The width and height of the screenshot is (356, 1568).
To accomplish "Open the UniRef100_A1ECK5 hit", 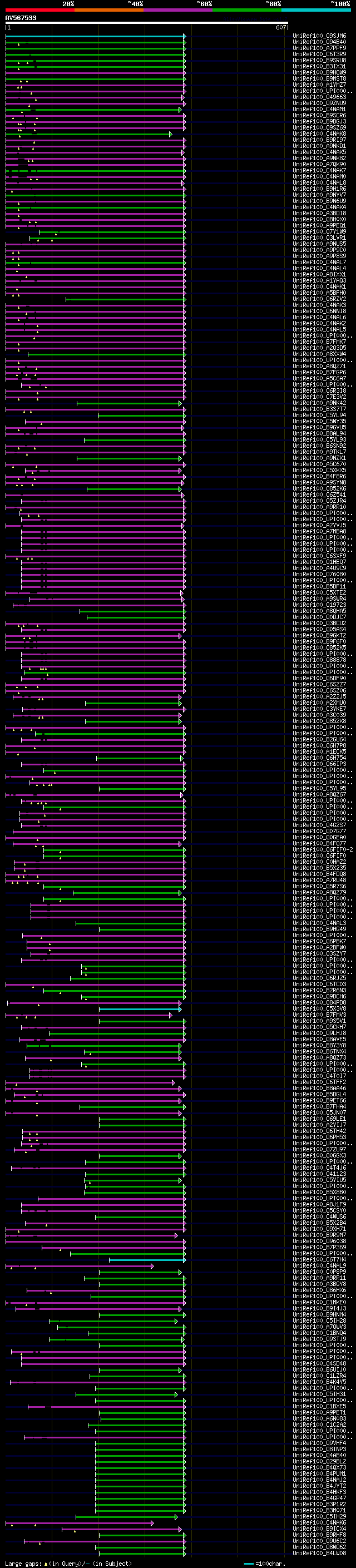I will (x=319, y=752).
